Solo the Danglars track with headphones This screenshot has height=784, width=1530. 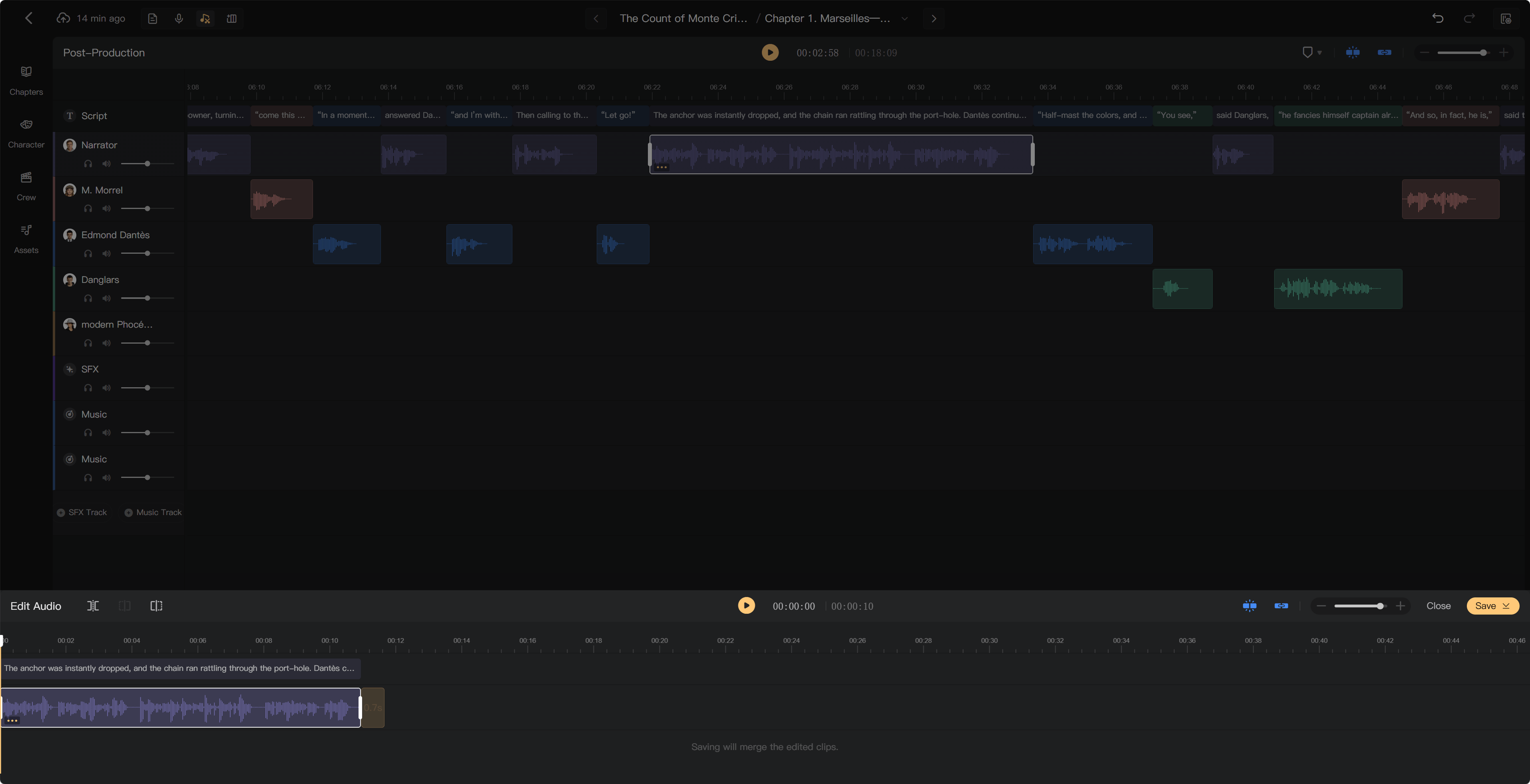[x=88, y=299]
